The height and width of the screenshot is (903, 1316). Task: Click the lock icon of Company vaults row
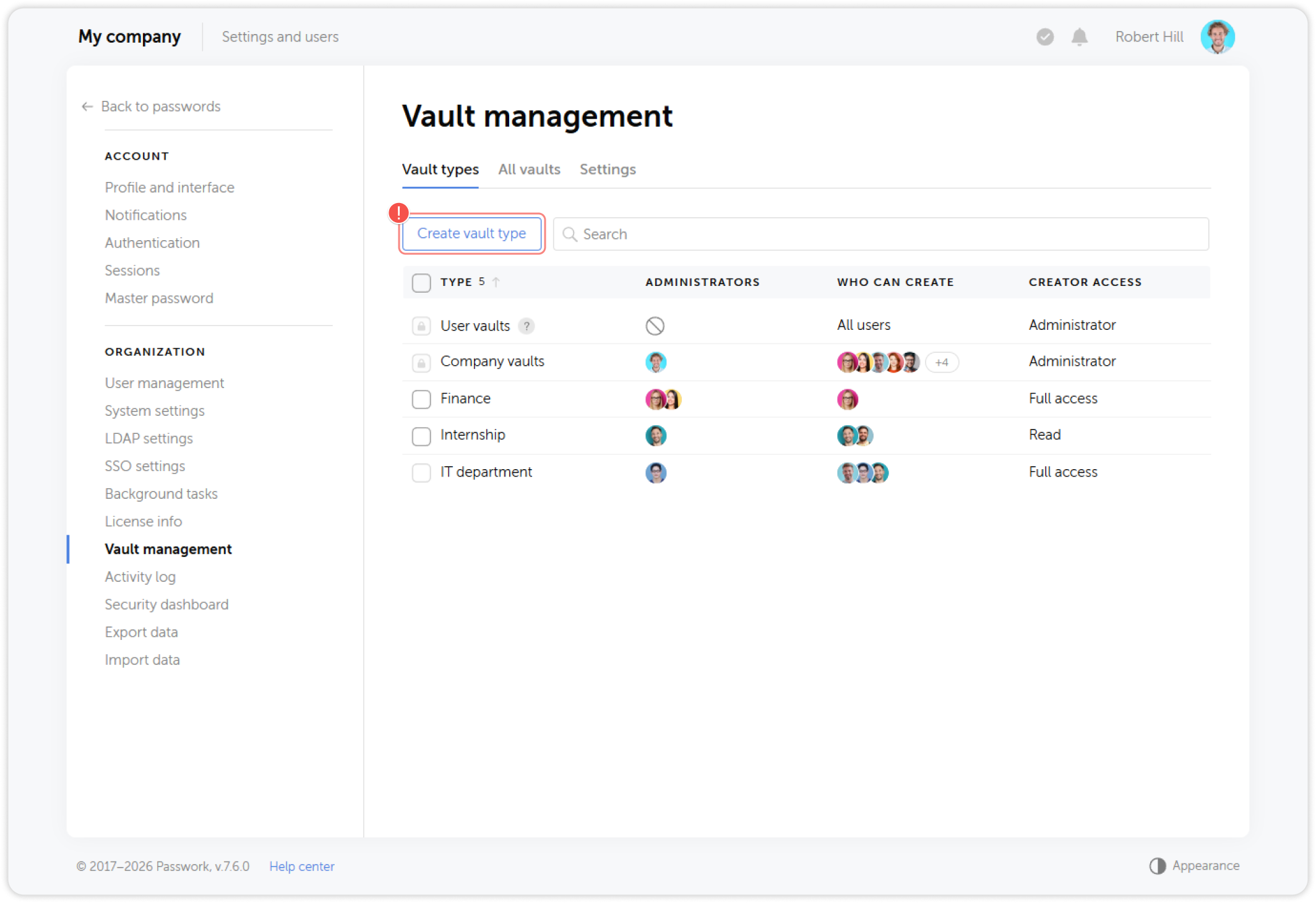coord(421,363)
